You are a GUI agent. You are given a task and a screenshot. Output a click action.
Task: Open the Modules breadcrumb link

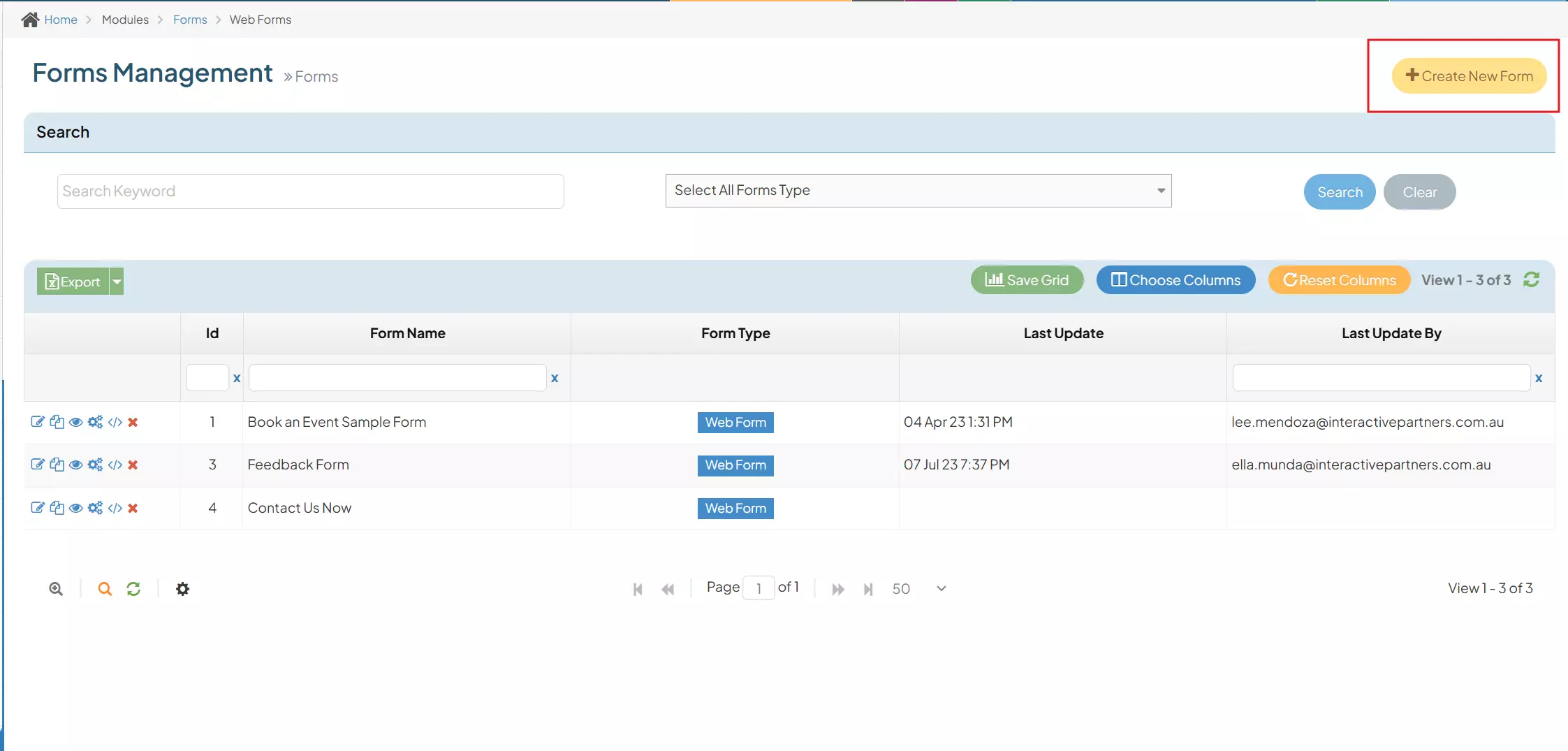125,19
